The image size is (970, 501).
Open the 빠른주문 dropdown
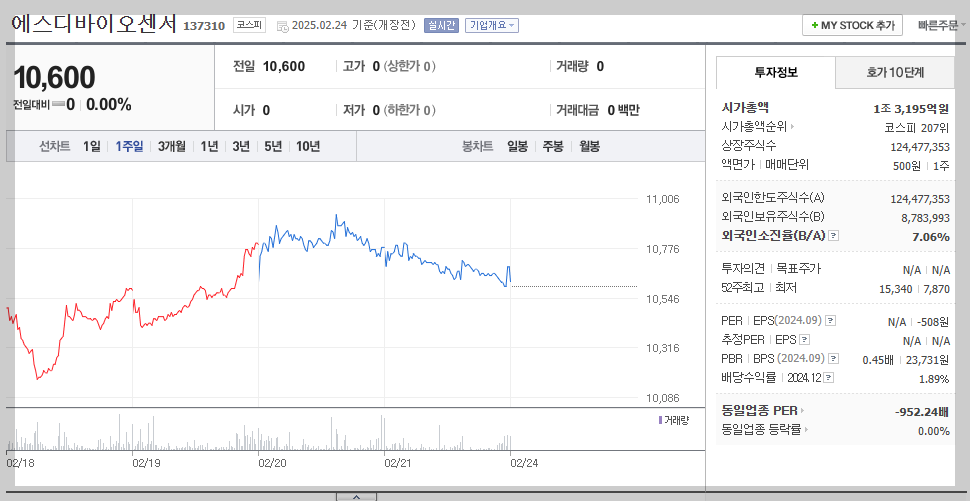pyautogui.click(x=942, y=25)
